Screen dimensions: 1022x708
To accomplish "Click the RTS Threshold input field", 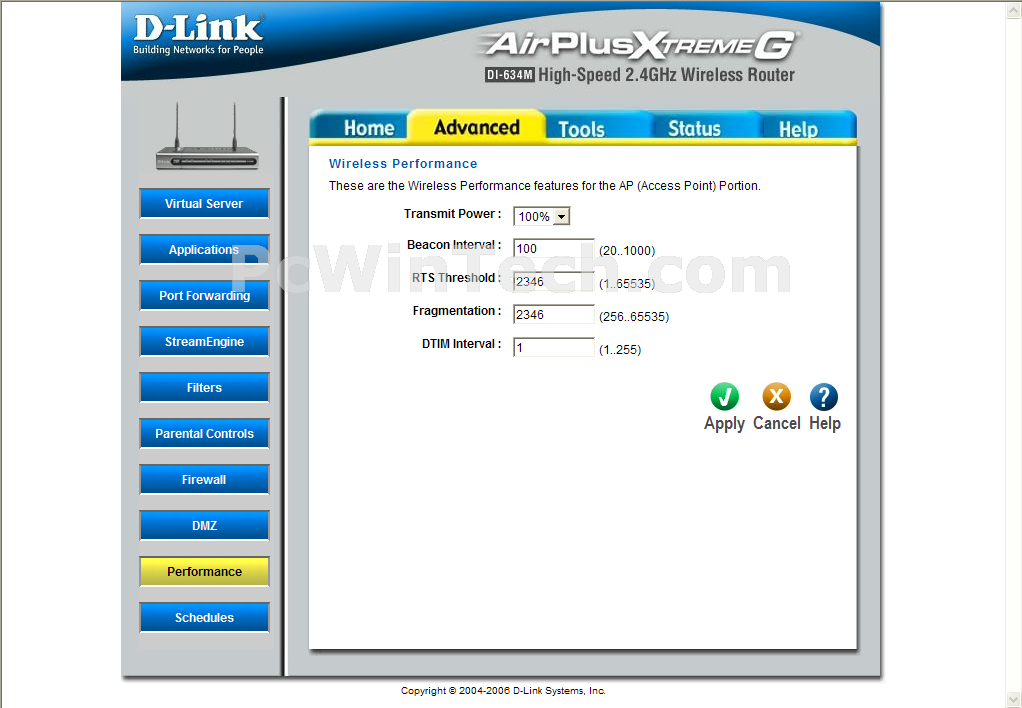I will (x=553, y=282).
